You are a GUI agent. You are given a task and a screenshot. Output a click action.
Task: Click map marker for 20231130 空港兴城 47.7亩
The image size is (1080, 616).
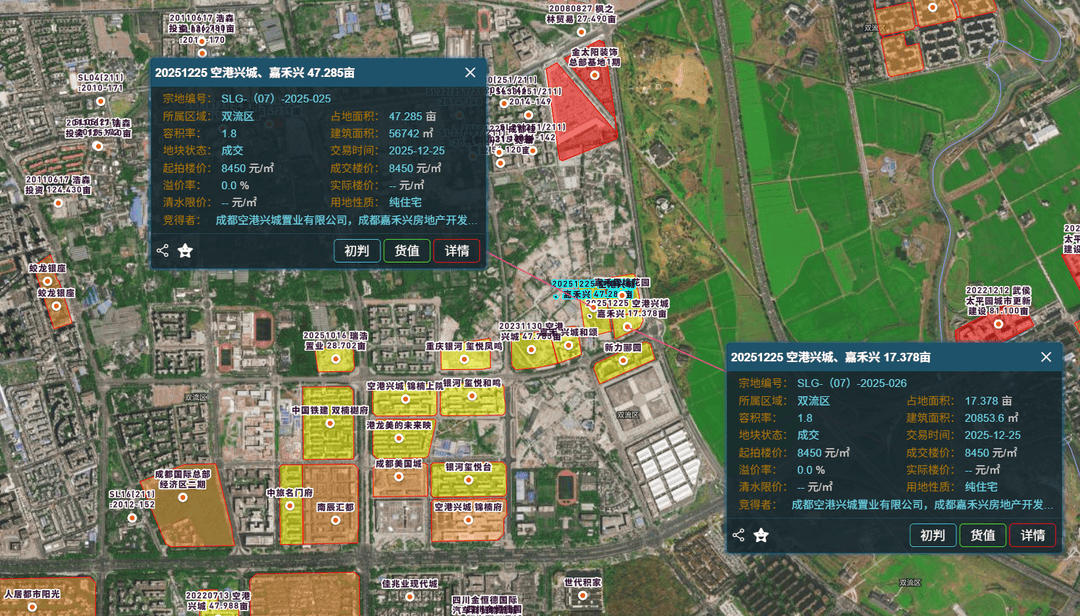tap(531, 350)
